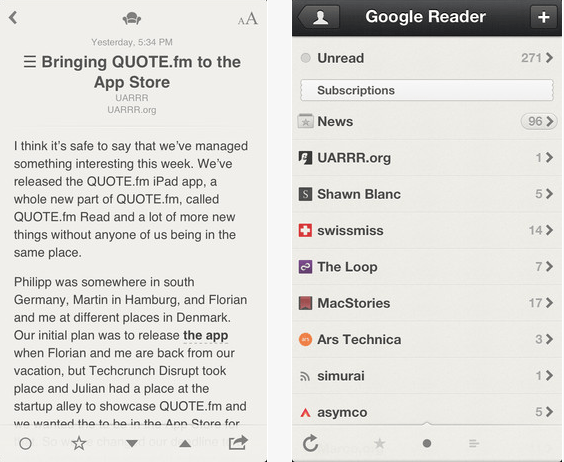Tap the simurai RSS icon
This screenshot has width=564, height=462.
point(305,376)
